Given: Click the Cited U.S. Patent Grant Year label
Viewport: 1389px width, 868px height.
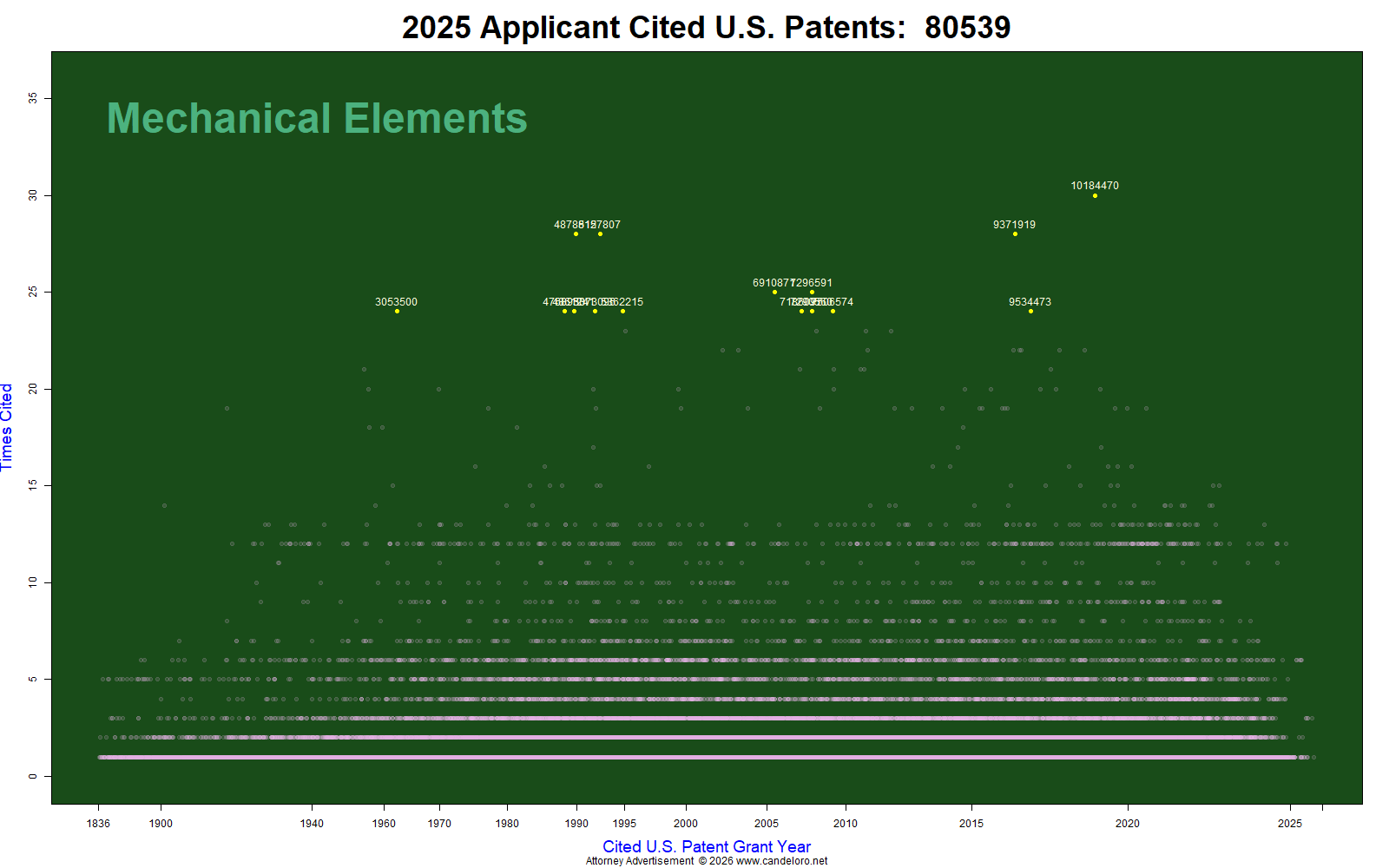Looking at the screenshot, I should (707, 846).
